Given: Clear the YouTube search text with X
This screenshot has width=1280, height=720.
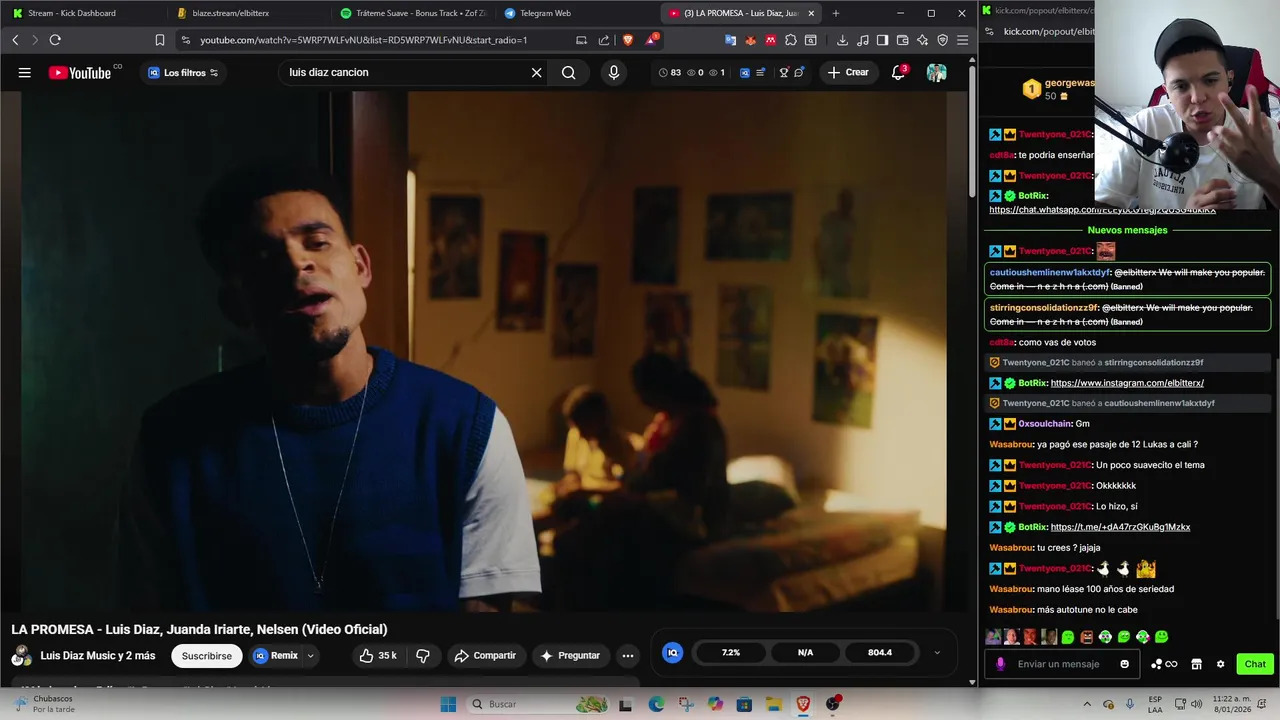Looking at the screenshot, I should pos(536,72).
